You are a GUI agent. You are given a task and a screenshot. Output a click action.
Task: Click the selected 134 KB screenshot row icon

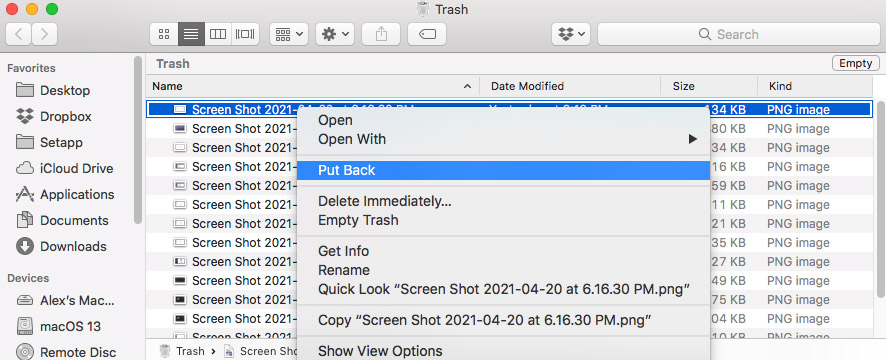click(x=180, y=110)
